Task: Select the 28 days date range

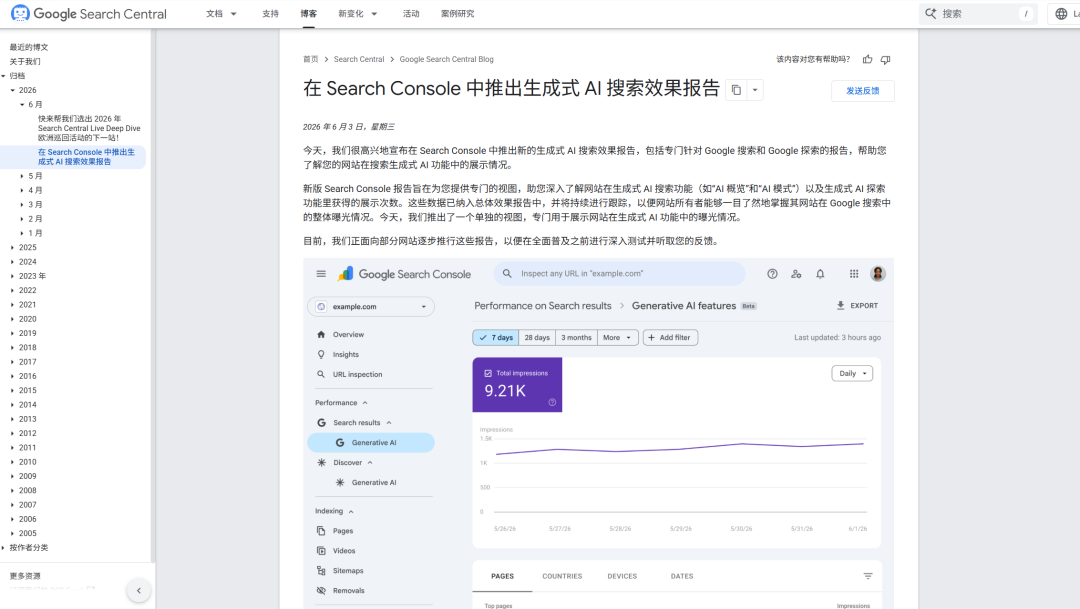Action: 537,338
